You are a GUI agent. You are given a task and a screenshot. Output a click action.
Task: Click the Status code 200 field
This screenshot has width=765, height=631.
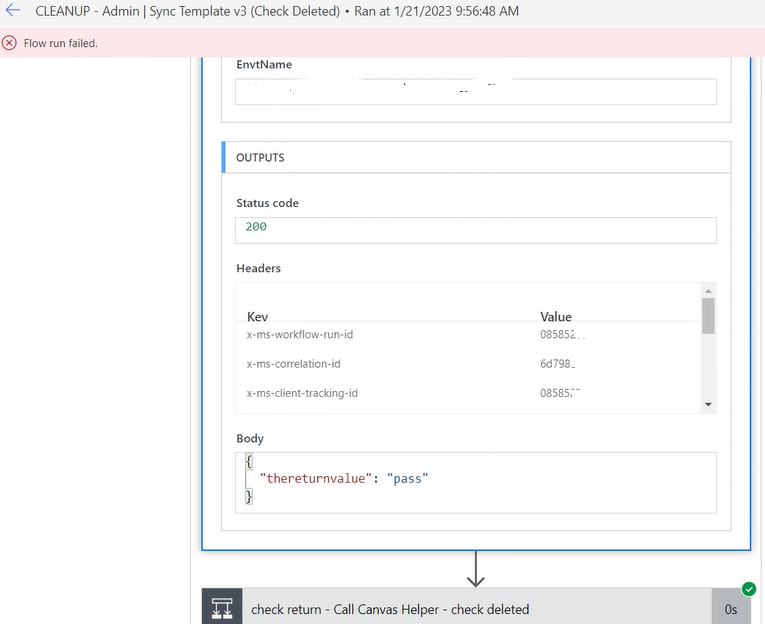pyautogui.click(x=476, y=230)
